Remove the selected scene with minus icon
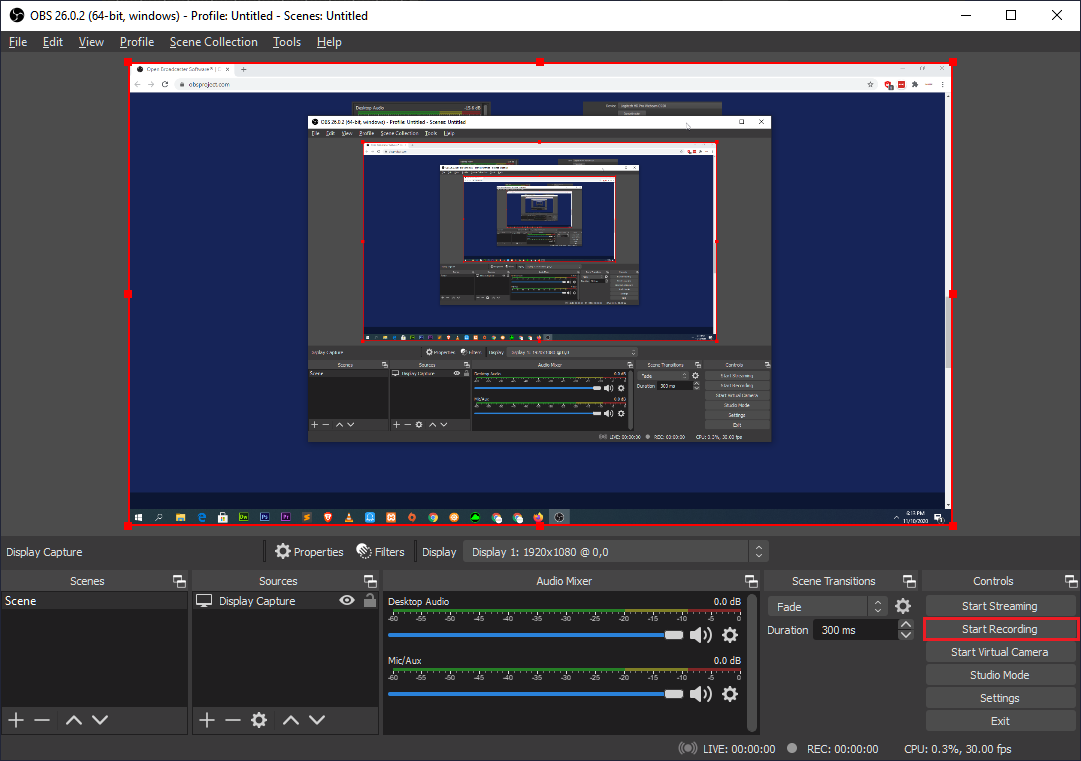Screen dimensions: 1081x761 point(42,720)
